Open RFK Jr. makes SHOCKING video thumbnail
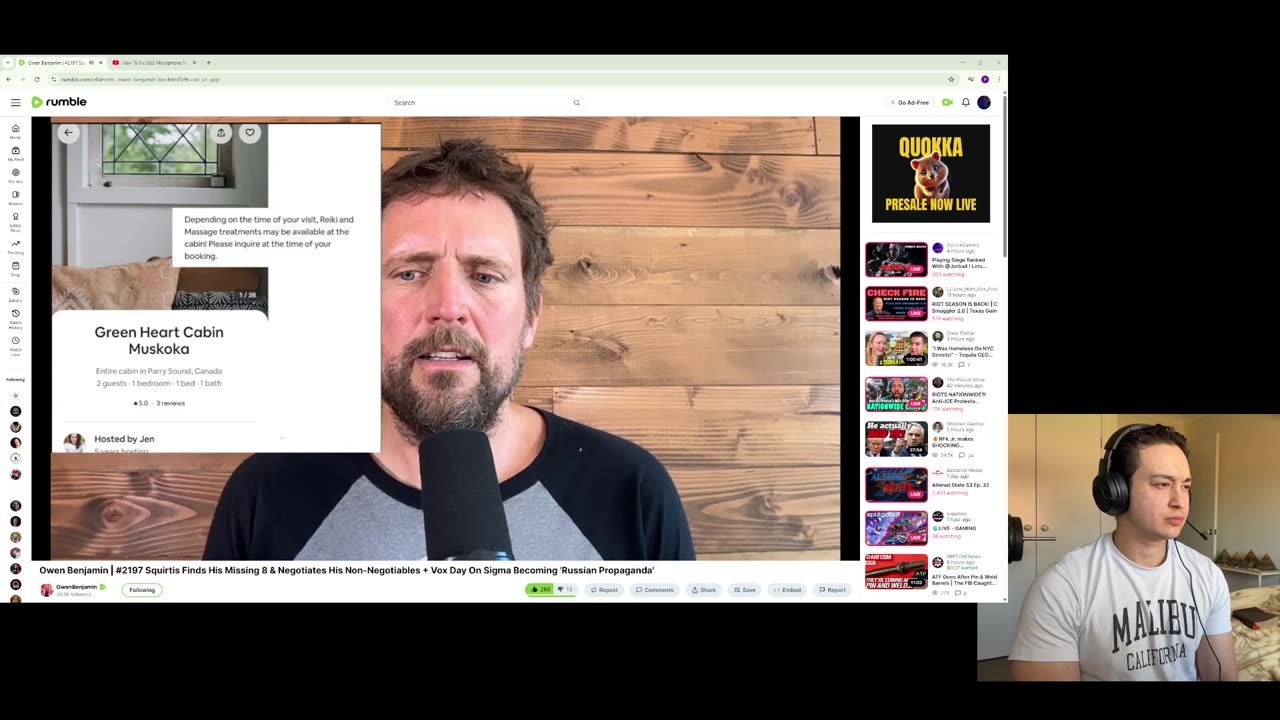The width and height of the screenshot is (1280, 720). [896, 439]
